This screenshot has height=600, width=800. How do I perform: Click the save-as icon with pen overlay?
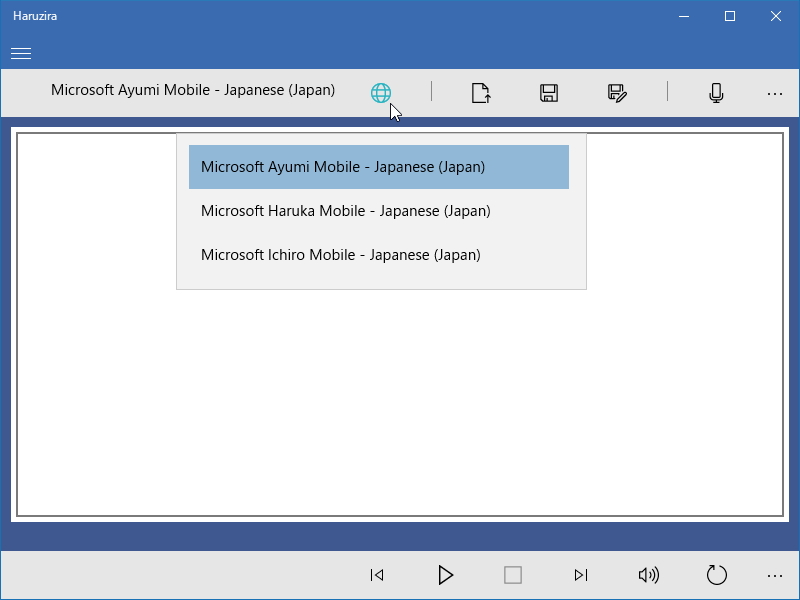617,92
